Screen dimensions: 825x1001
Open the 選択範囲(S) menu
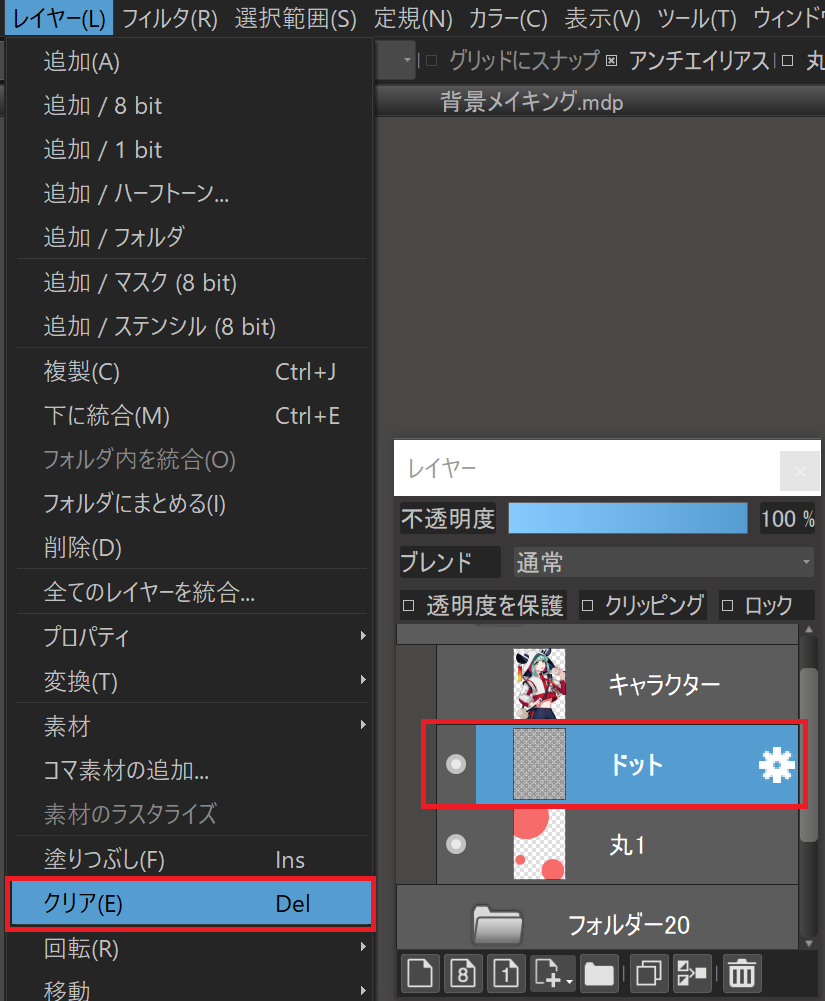[x=296, y=18]
